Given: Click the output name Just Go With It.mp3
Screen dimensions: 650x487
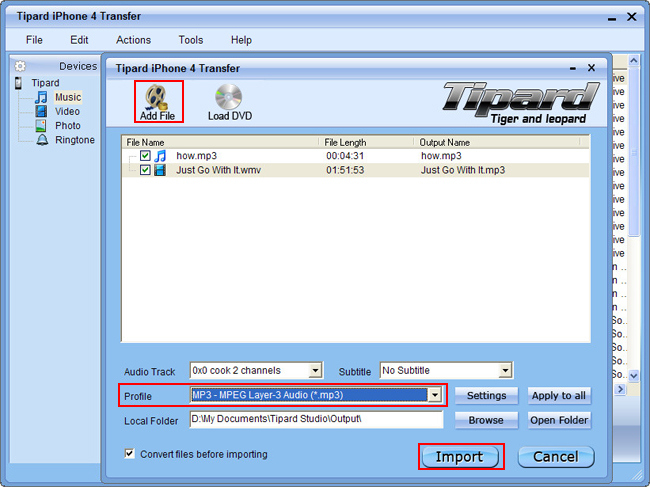Looking at the screenshot, I should pos(463,170).
